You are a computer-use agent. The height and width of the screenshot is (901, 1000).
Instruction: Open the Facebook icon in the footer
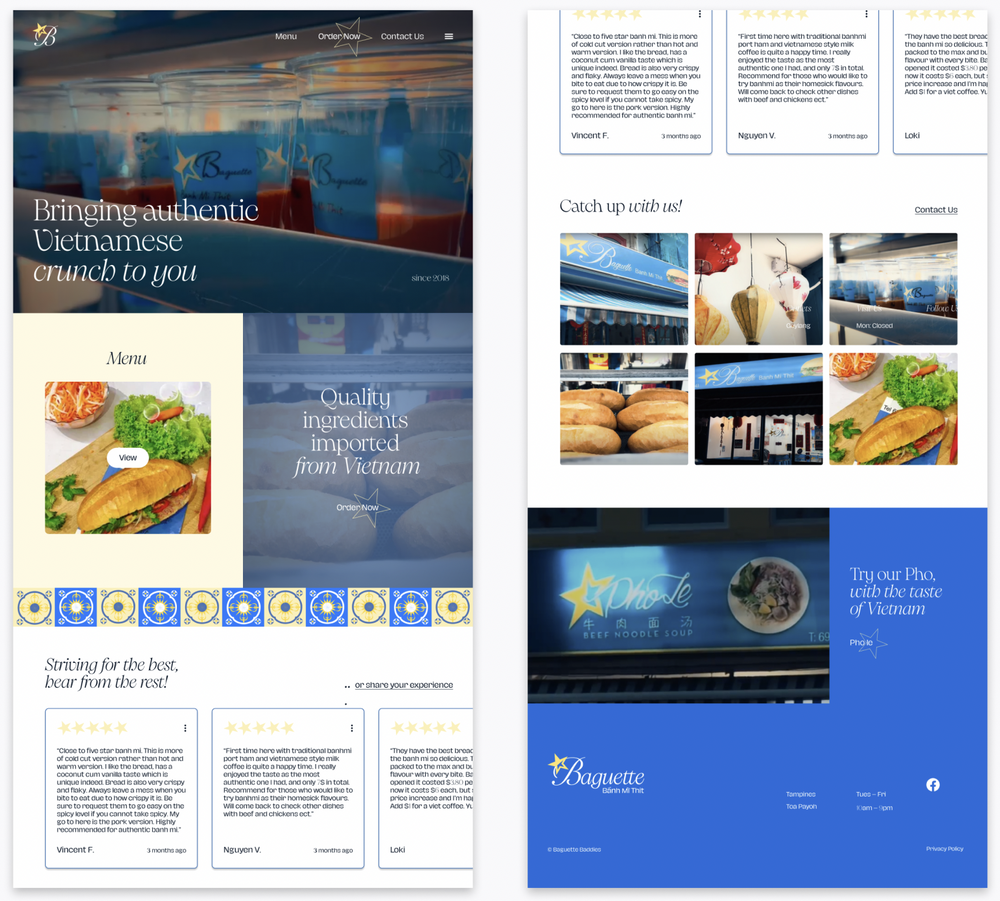coord(932,785)
